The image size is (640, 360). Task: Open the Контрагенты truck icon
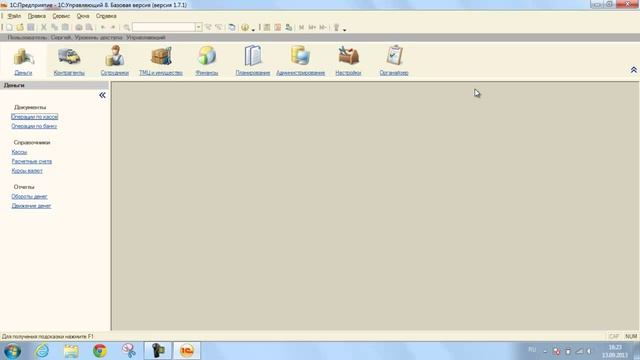(x=69, y=56)
